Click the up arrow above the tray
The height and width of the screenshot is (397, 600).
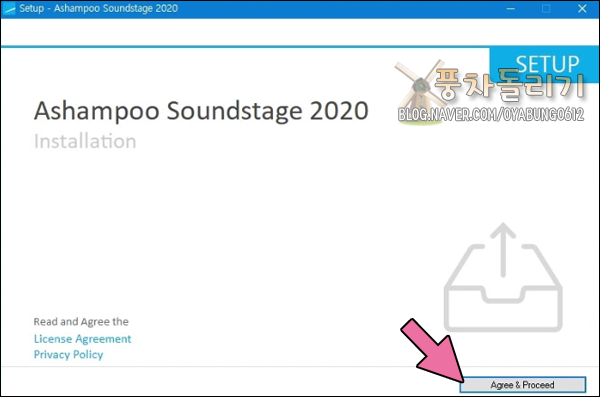503,250
